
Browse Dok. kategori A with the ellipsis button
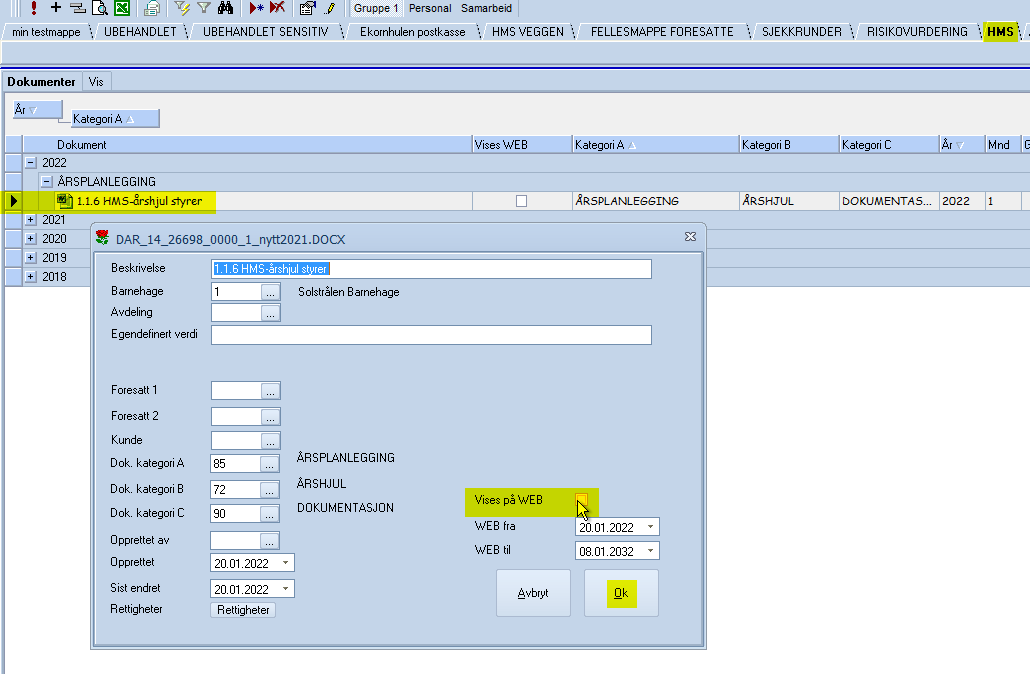tap(269, 464)
